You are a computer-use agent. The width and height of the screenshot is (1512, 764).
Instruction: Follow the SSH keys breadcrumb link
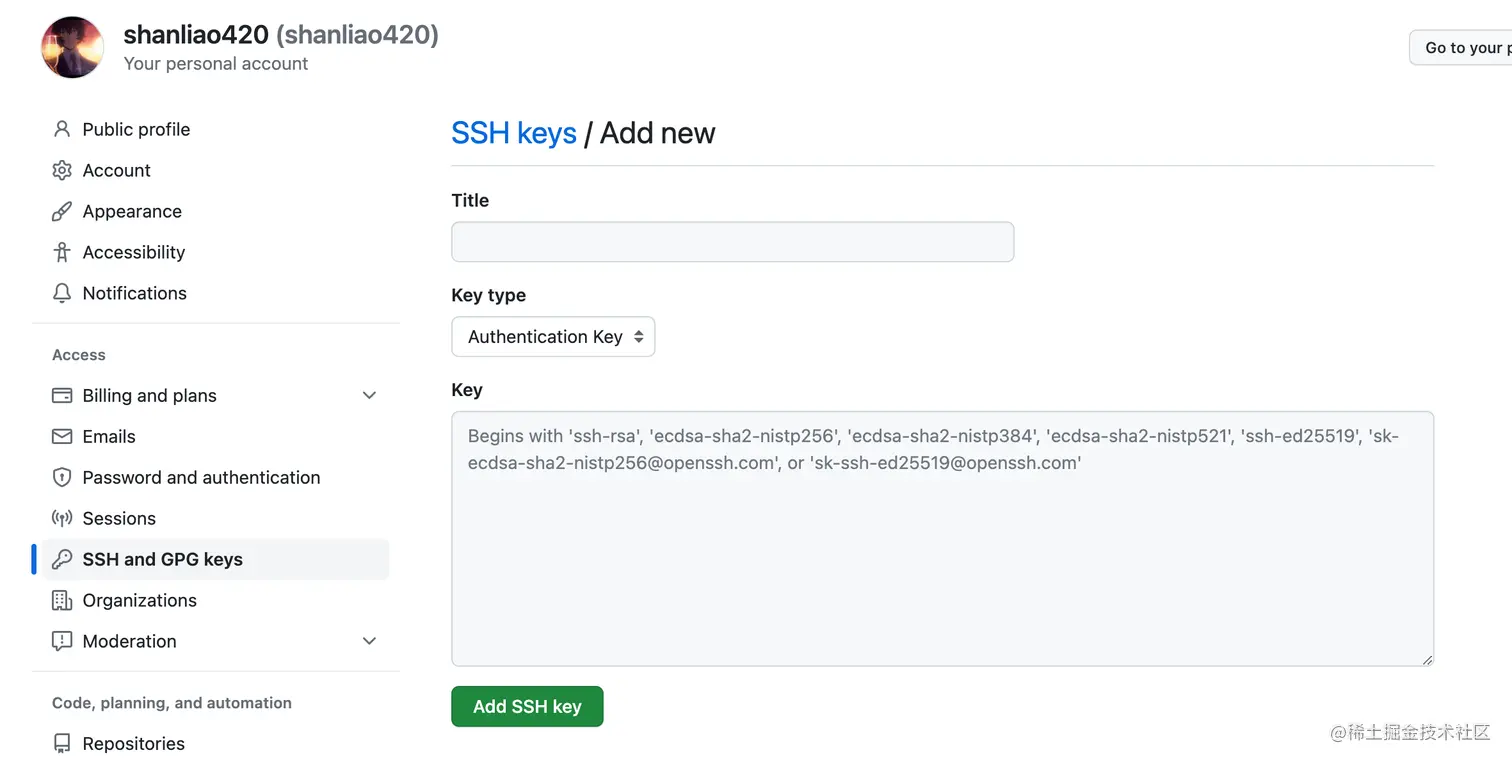pyautogui.click(x=513, y=133)
